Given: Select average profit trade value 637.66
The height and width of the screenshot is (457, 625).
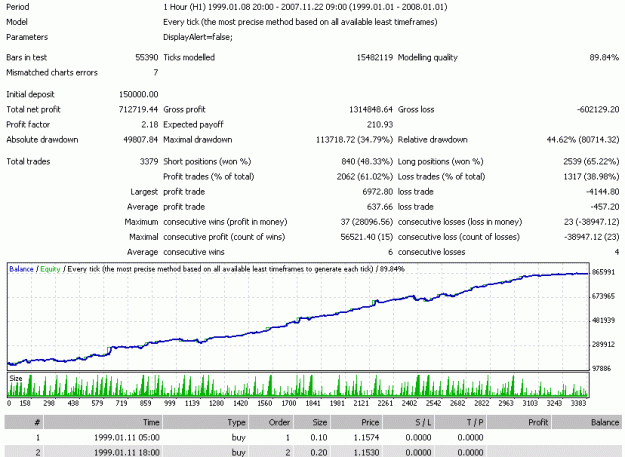Looking at the screenshot, I should click(379, 207).
